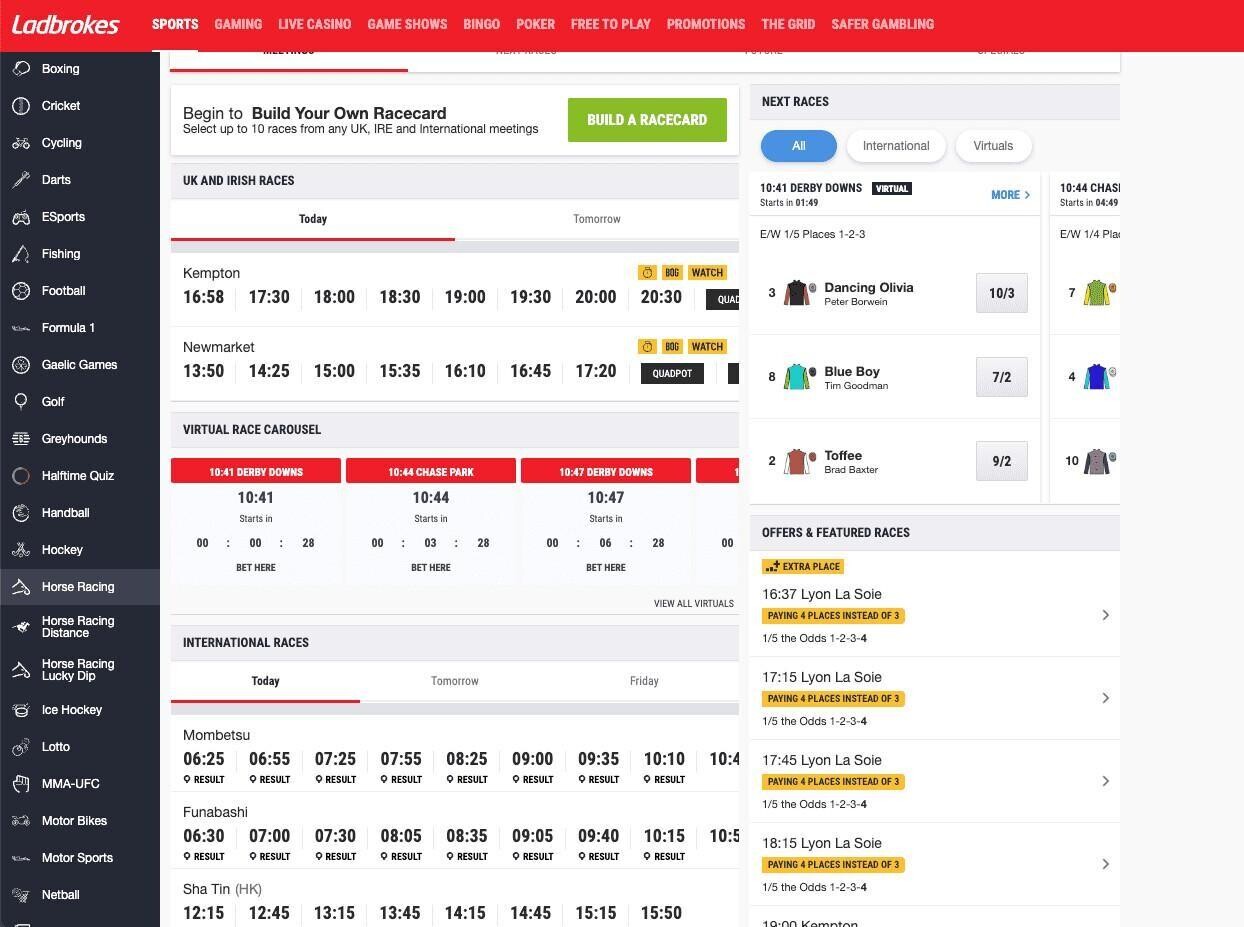Open the Horse Racing Lucky Dip icon
This screenshot has height=927, width=1244.
[21, 670]
